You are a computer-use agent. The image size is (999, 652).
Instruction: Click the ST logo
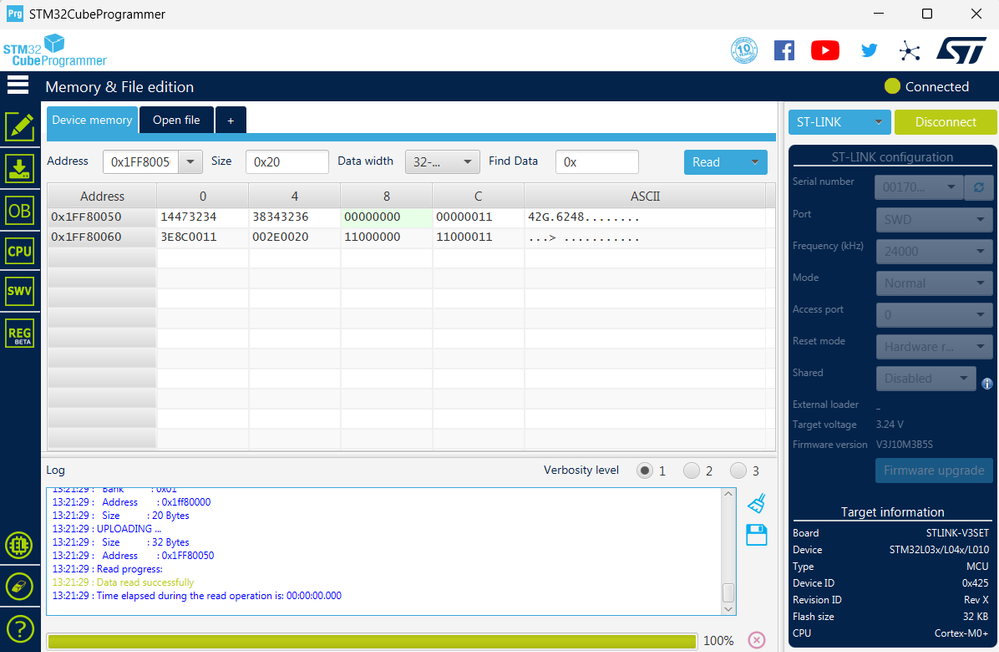click(x=961, y=50)
